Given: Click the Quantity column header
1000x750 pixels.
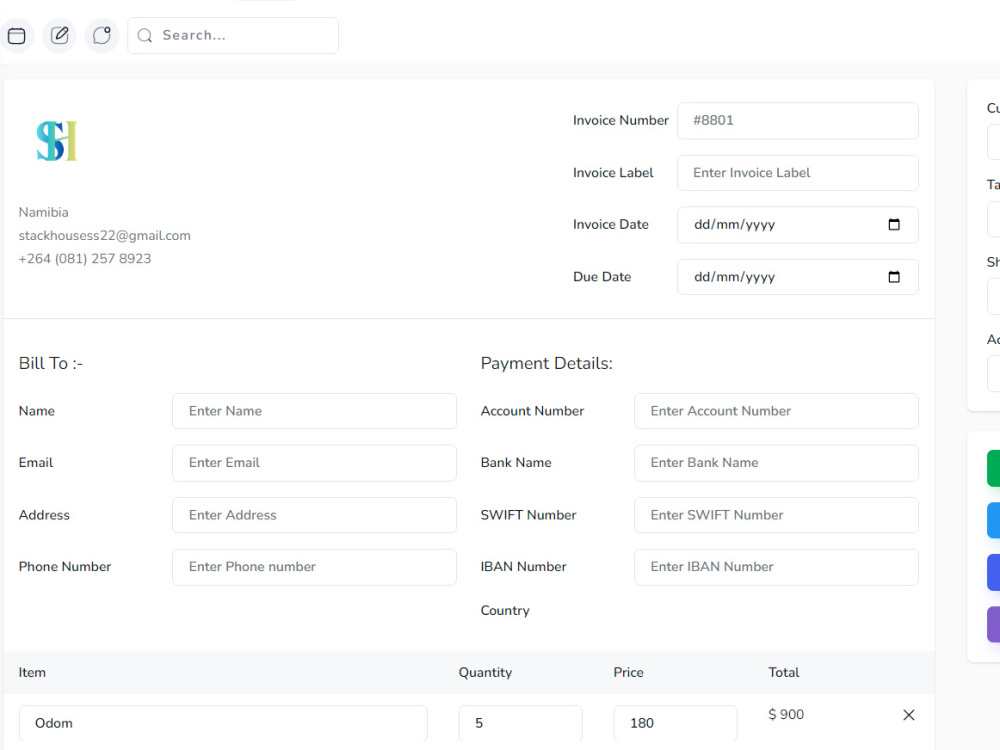Looking at the screenshot, I should (485, 672).
